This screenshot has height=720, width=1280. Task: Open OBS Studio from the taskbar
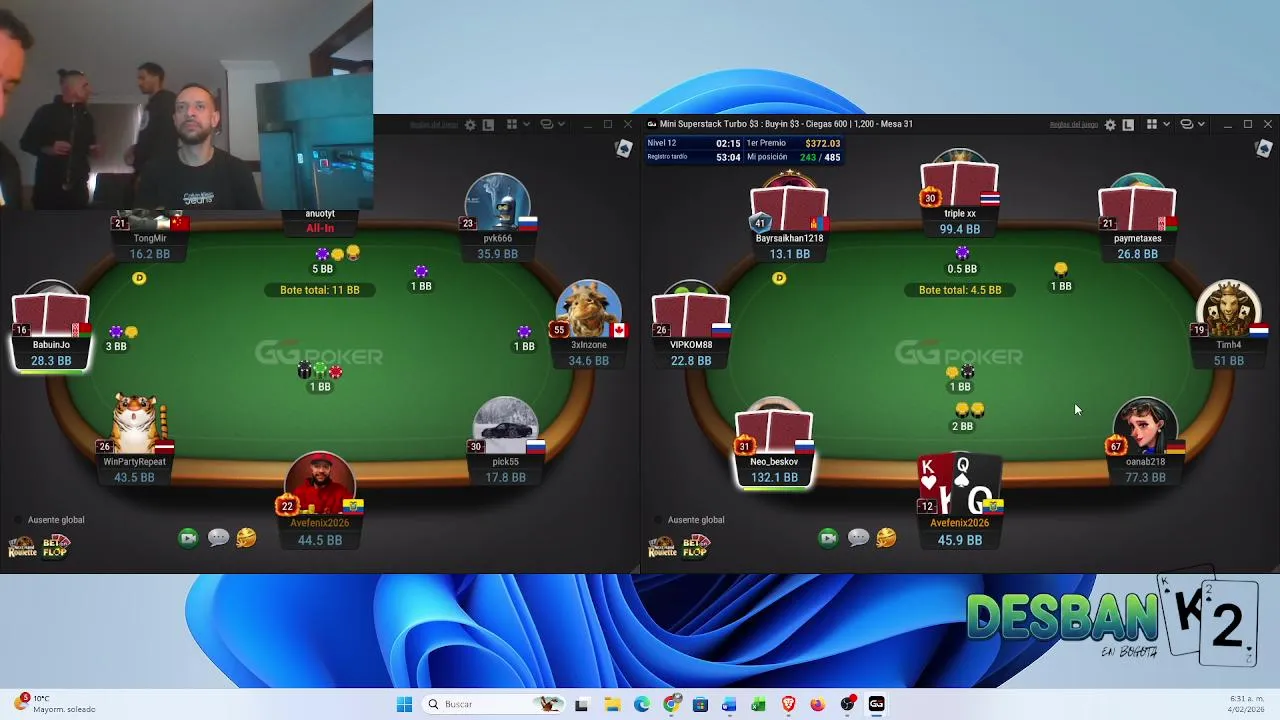[x=848, y=704]
